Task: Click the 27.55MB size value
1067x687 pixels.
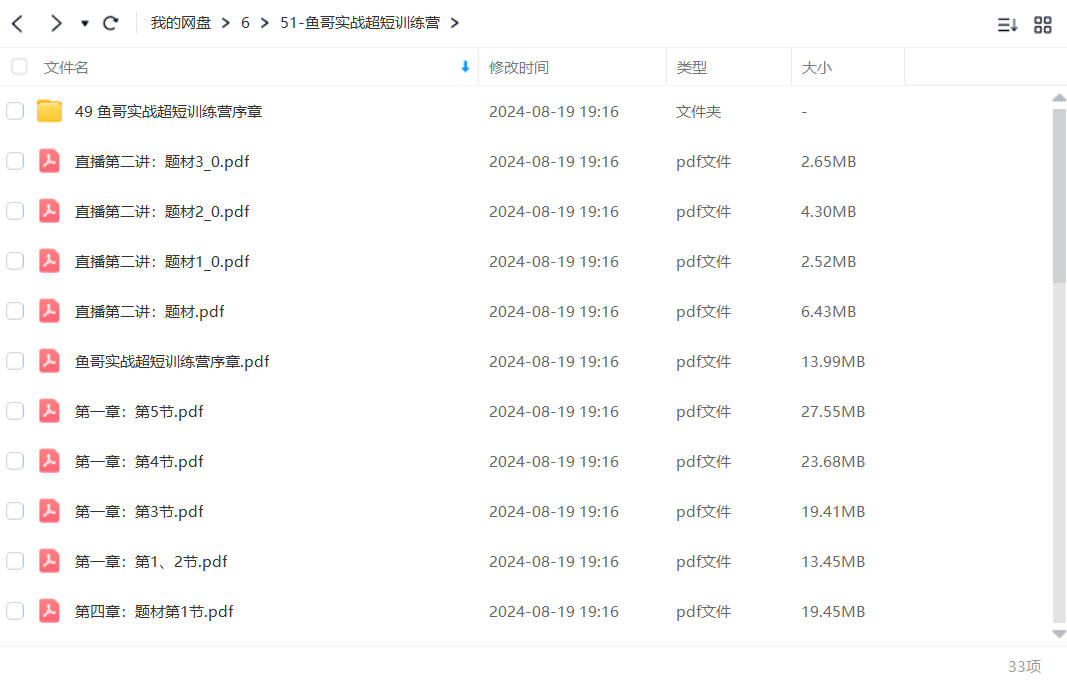Action: click(x=833, y=412)
